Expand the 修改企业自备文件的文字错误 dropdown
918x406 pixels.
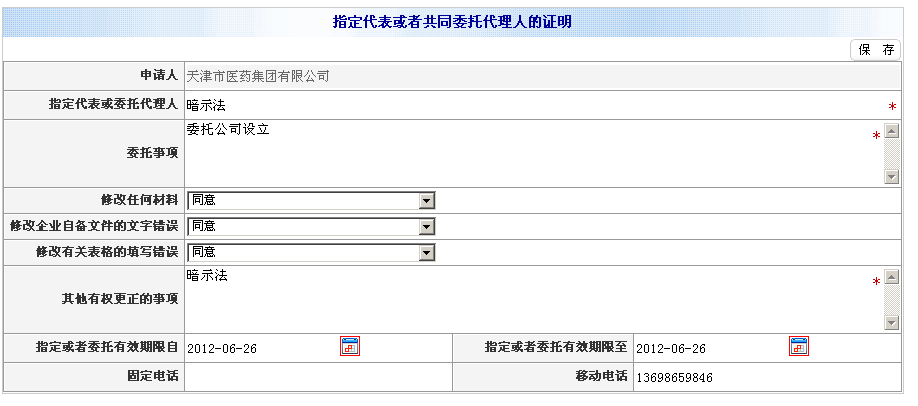[x=427, y=226]
